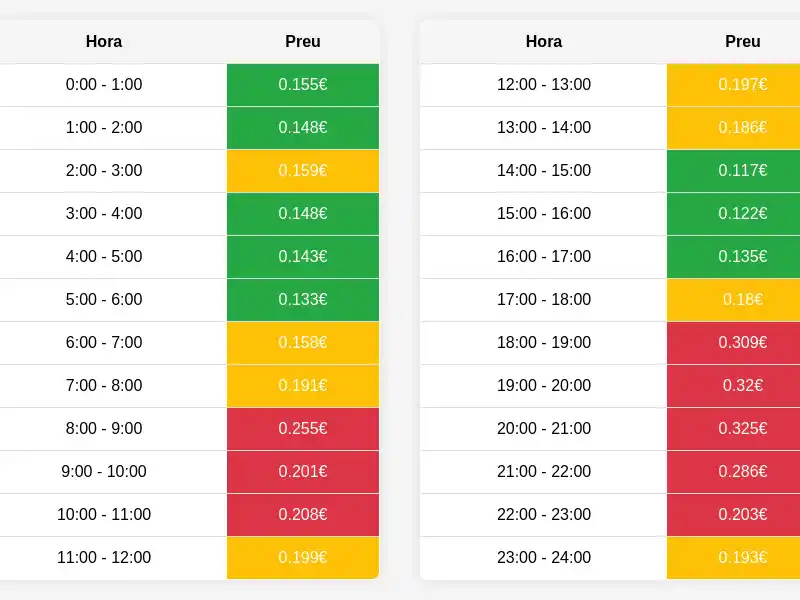Click the right table Preu header
This screenshot has height=600, width=800.
point(743,42)
